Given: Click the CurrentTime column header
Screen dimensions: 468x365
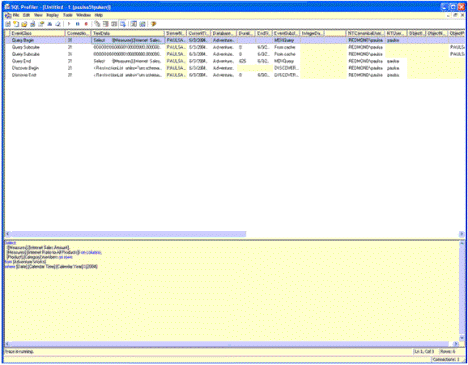Looking at the screenshot, I should [198, 33].
